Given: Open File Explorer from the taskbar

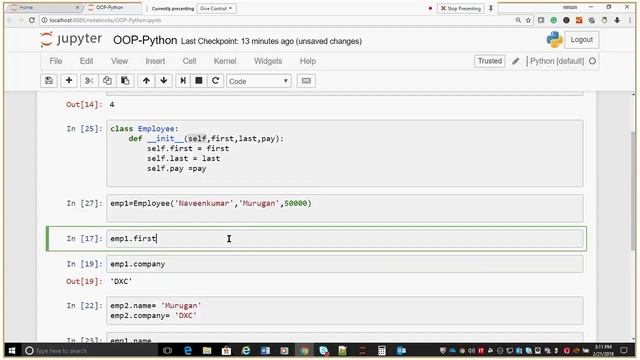Looking at the screenshot, I should coord(207,351).
